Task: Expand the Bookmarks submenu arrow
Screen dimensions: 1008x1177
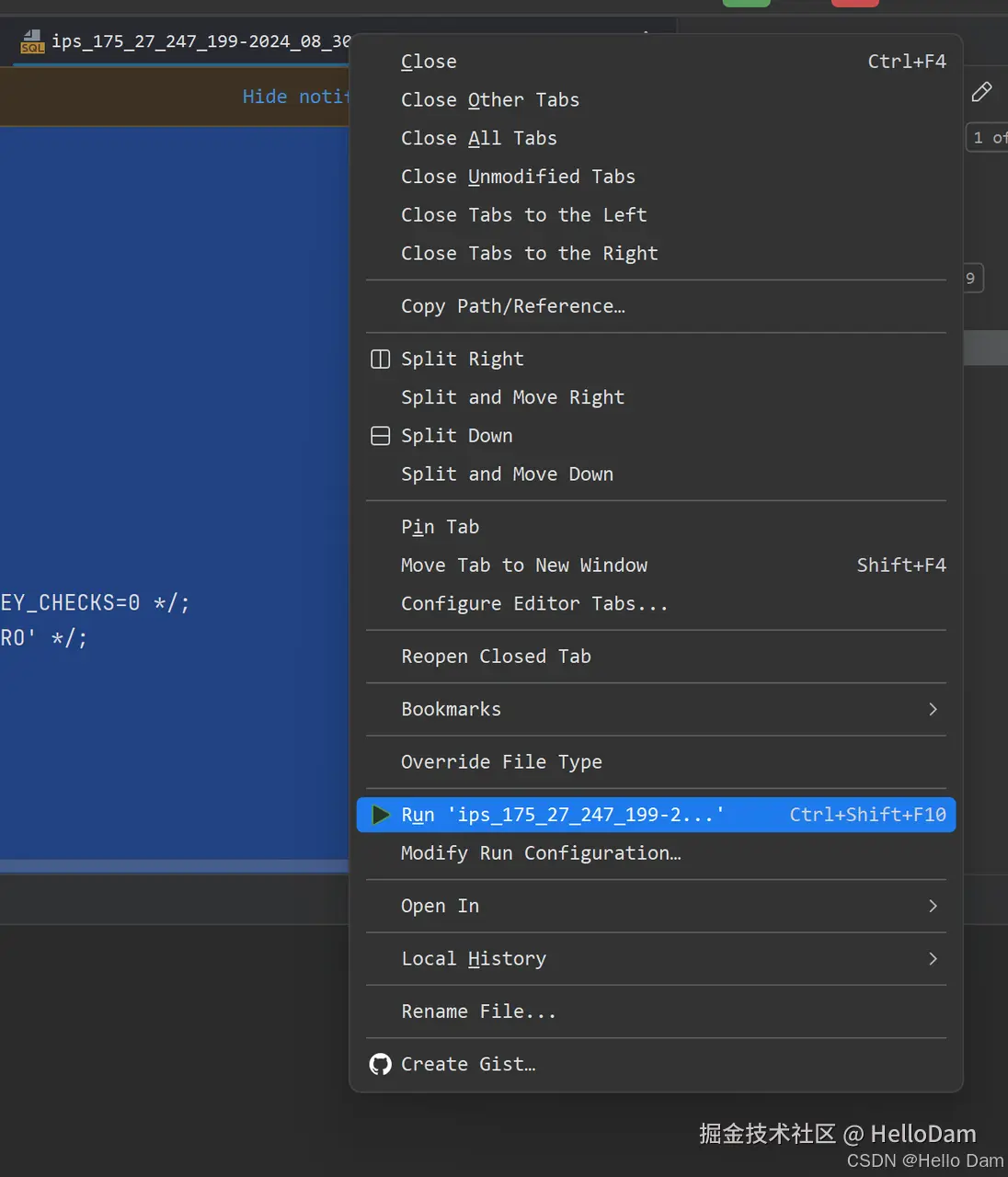Action: point(933,709)
